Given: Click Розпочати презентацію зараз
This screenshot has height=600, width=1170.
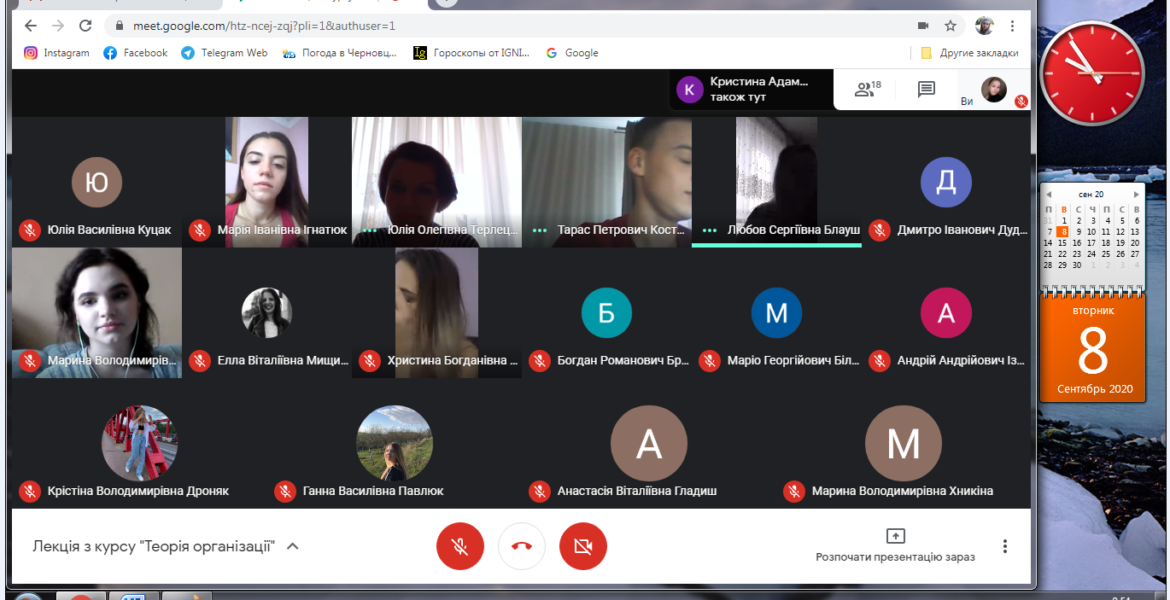Looking at the screenshot, I should click(895, 546).
